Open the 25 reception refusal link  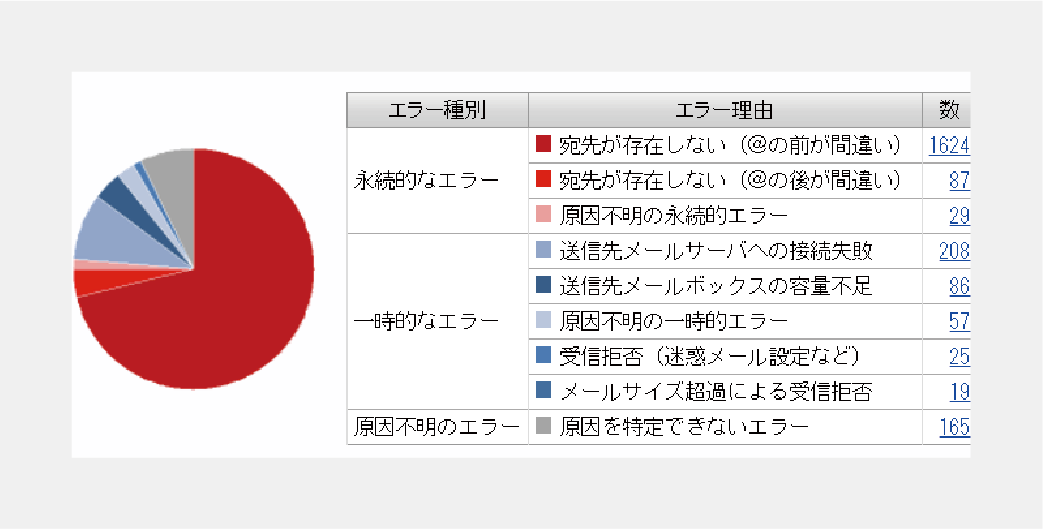pyautogui.click(x=959, y=357)
